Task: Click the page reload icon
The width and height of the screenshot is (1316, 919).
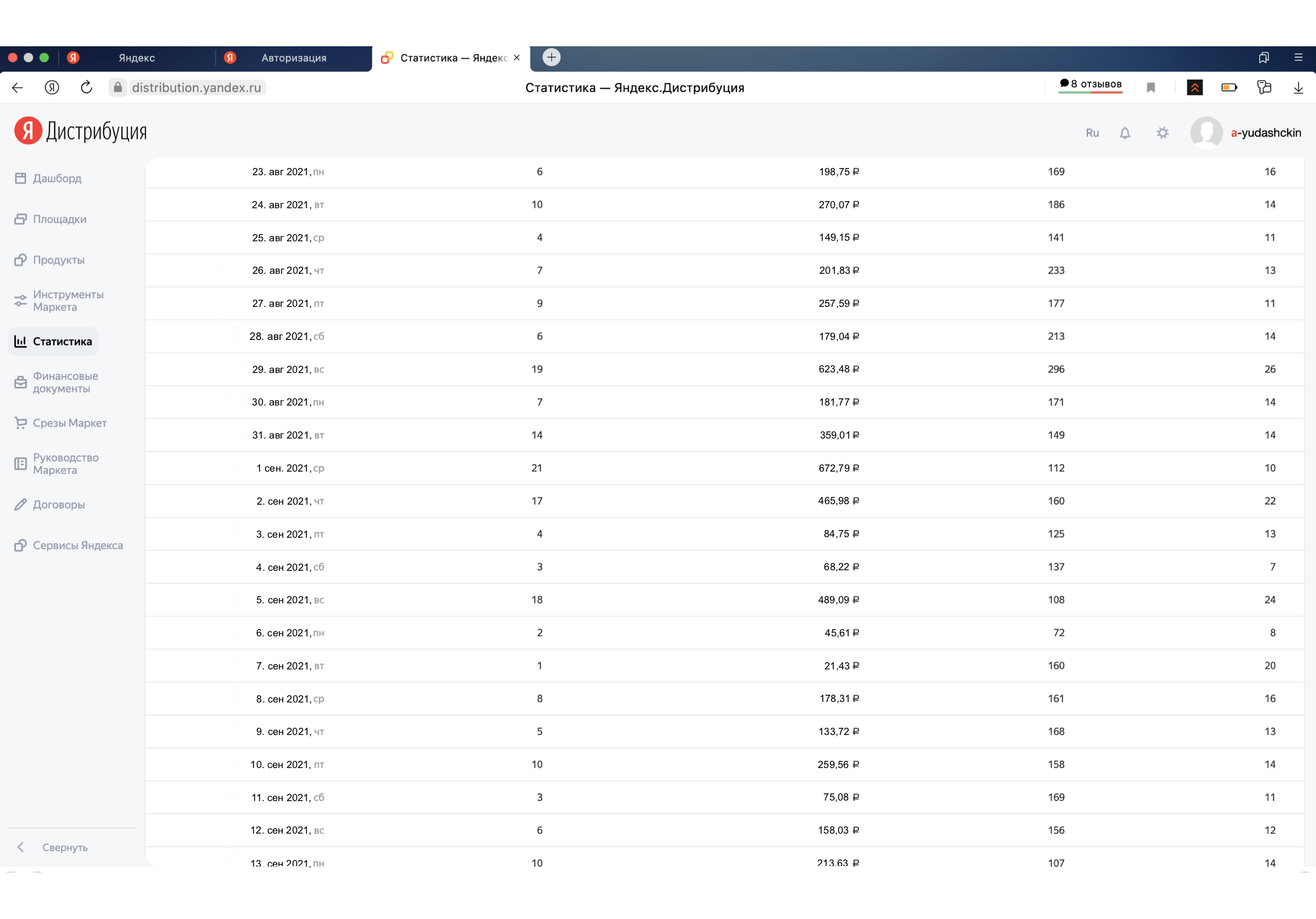Action: (87, 88)
